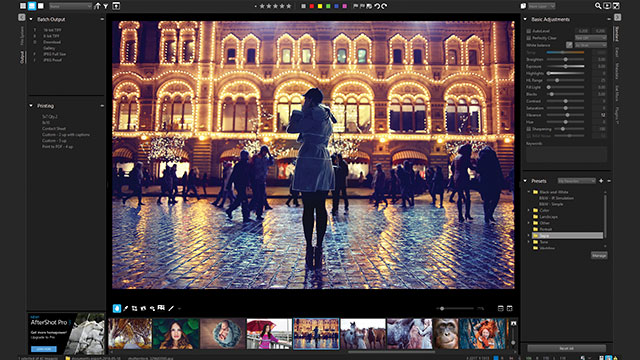640x360 pixels.
Task: Open the Standard tab in right sidebar
Action: point(617,34)
